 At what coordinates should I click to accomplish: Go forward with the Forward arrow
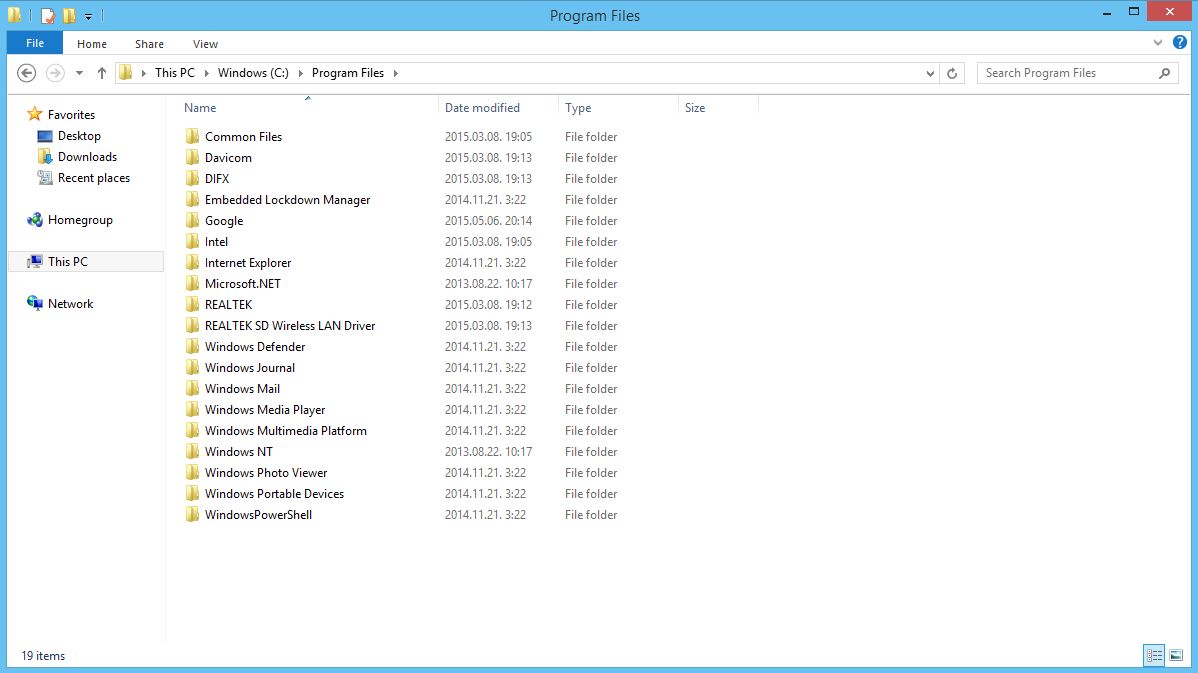[55, 73]
